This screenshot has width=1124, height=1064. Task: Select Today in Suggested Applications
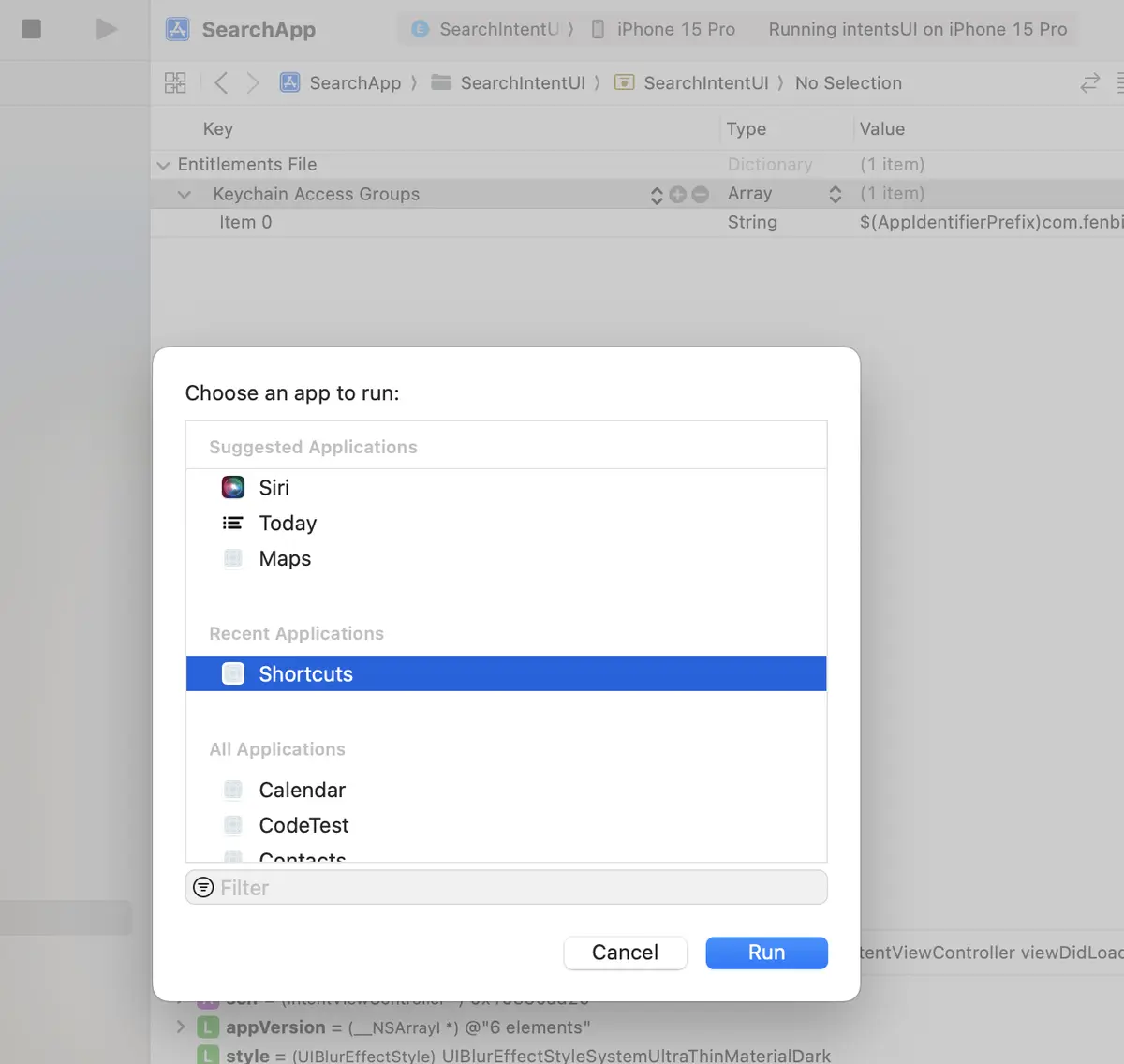click(x=506, y=524)
